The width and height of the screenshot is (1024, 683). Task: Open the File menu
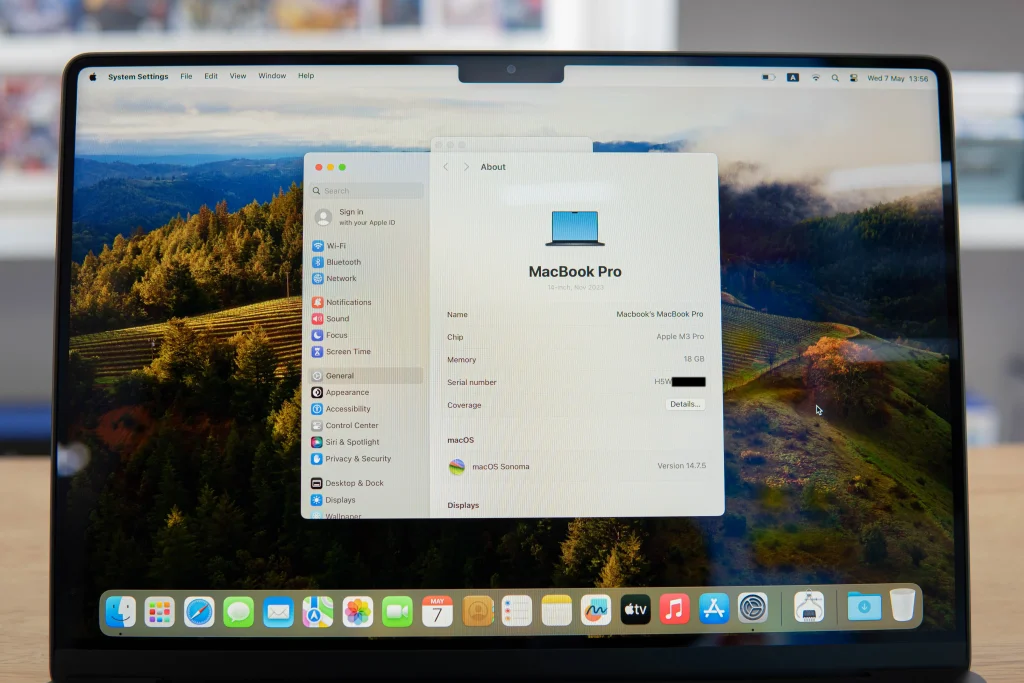click(186, 76)
